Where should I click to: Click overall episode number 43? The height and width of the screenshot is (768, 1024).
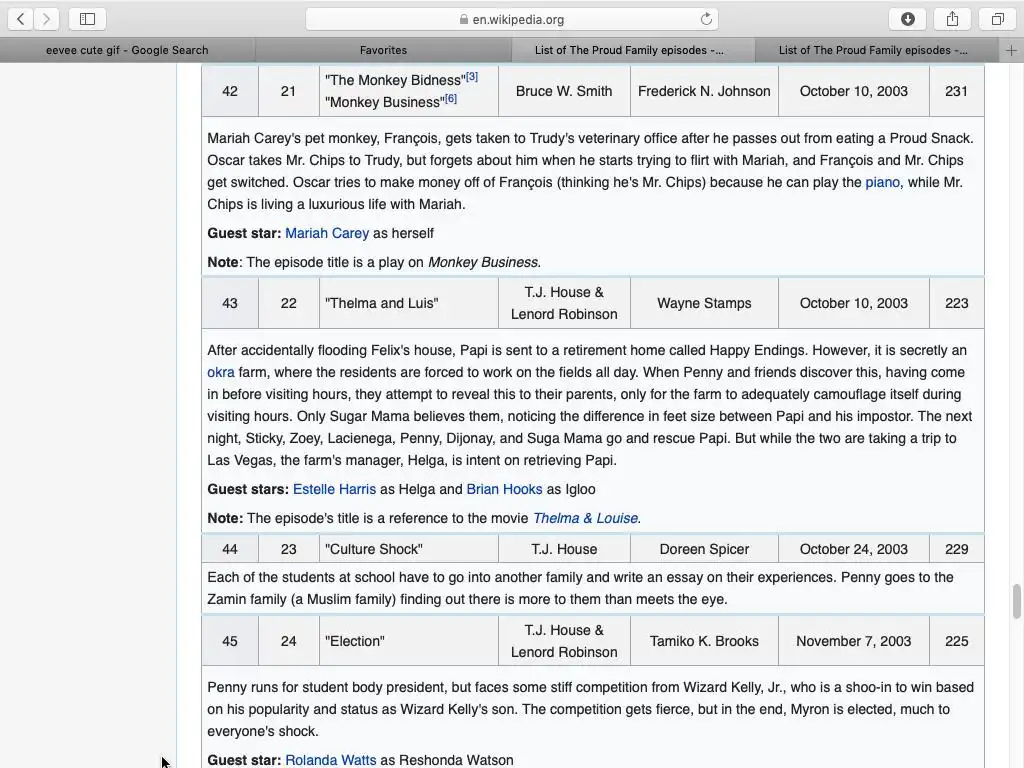click(230, 303)
